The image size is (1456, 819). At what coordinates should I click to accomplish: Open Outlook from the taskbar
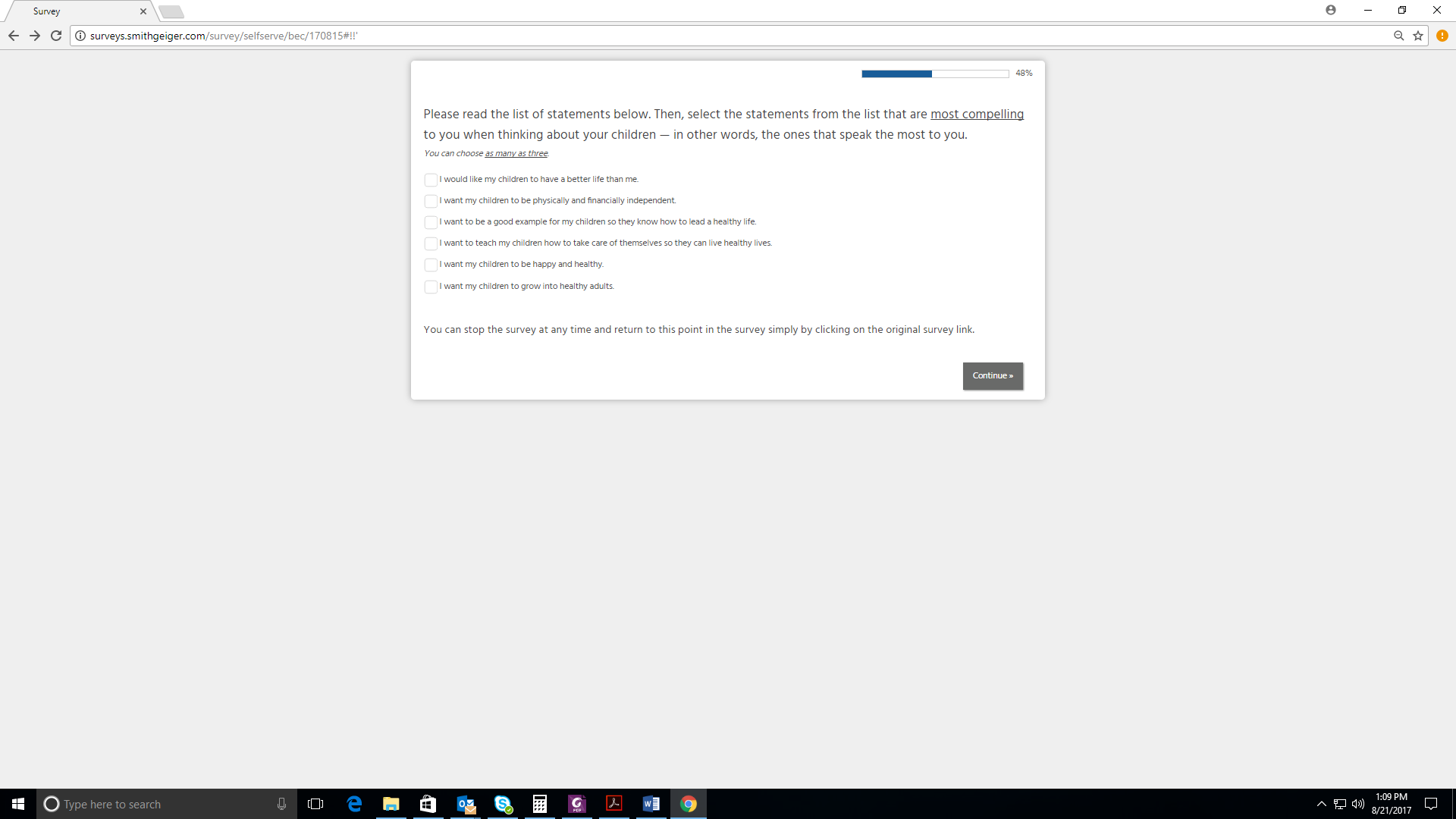pyautogui.click(x=466, y=804)
